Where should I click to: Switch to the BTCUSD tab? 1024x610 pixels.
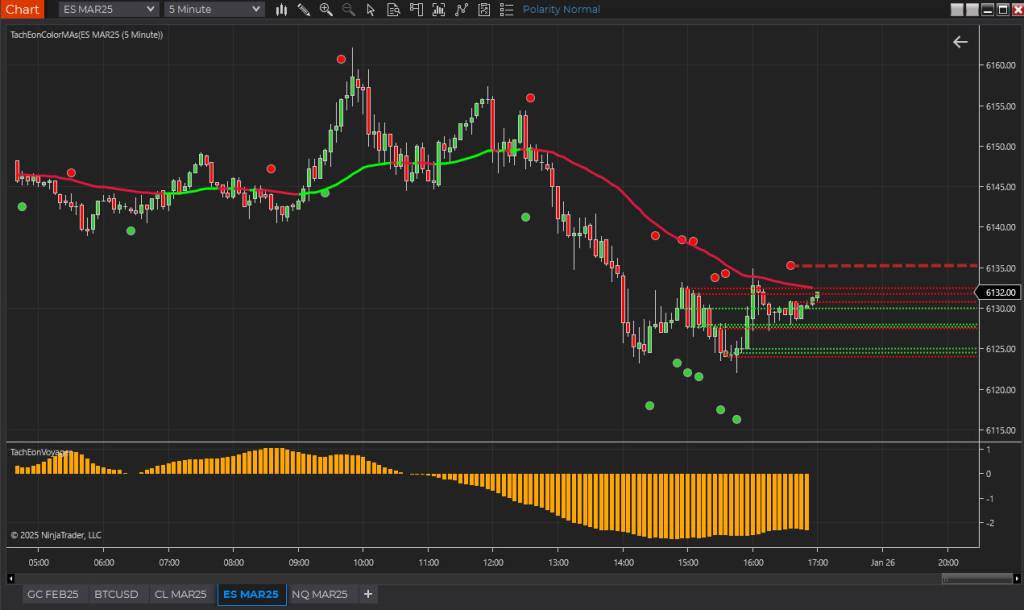tap(116, 594)
